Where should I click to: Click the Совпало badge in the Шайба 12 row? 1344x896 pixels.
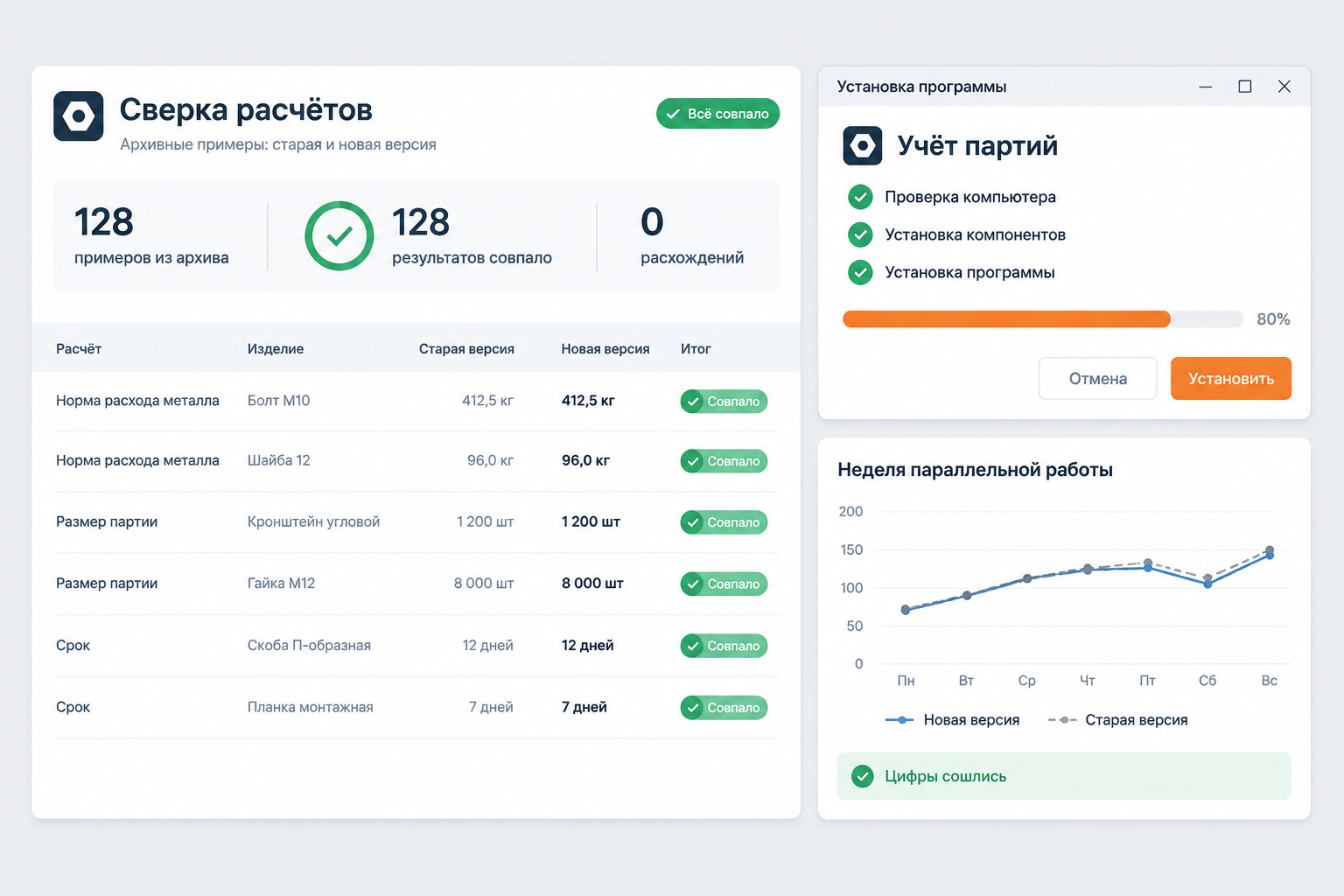coord(724,461)
